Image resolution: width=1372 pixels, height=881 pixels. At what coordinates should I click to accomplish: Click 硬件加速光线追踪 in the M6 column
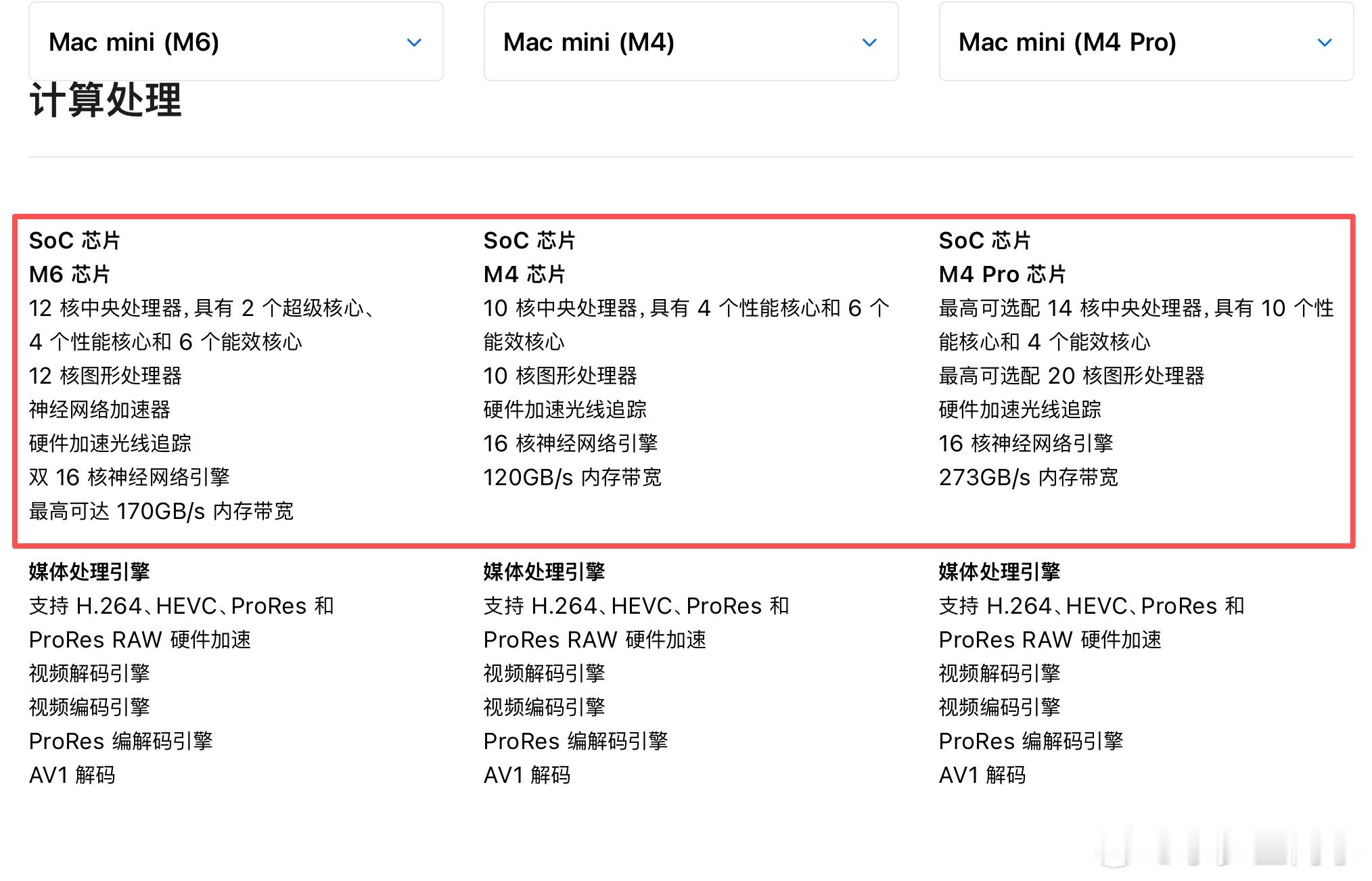pos(110,443)
